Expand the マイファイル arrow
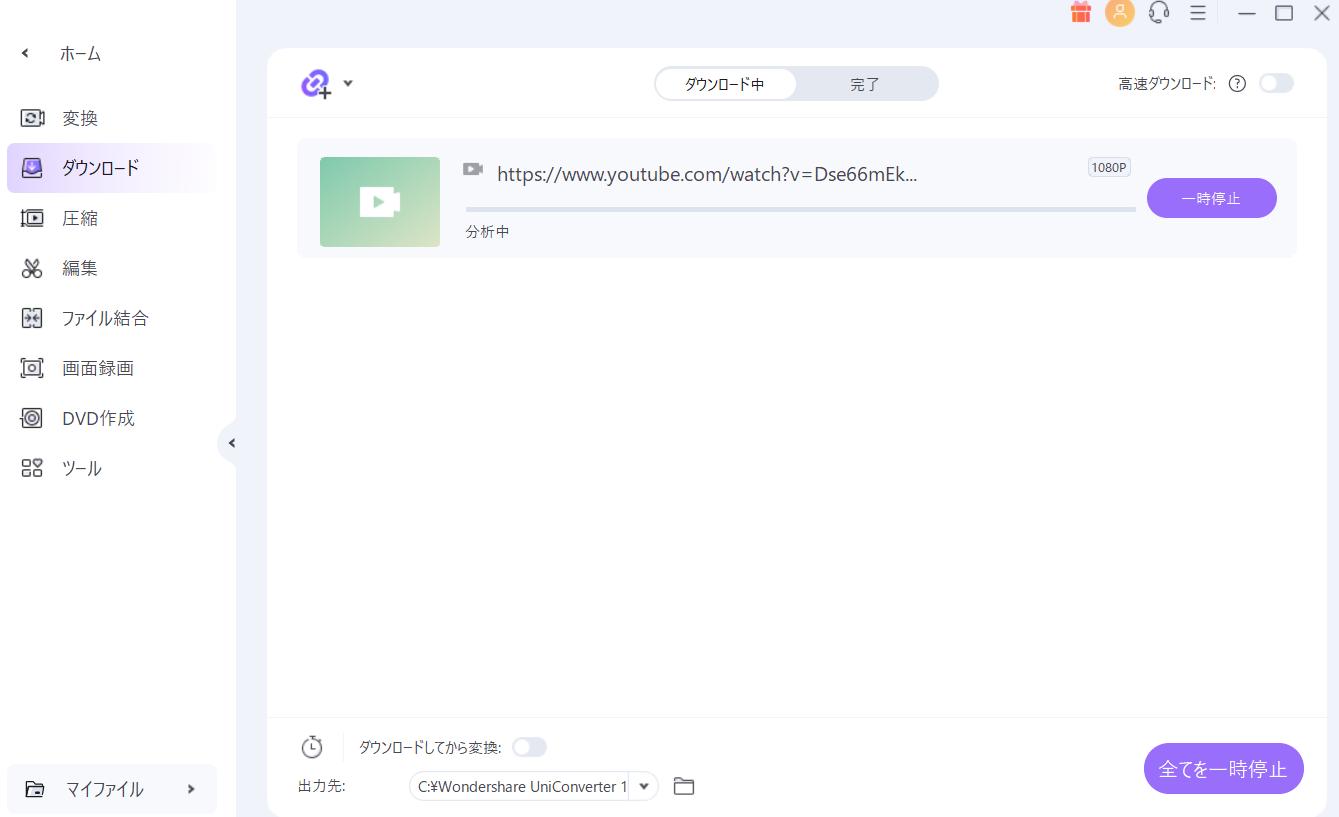This screenshot has height=817, width=1339. coord(191,789)
